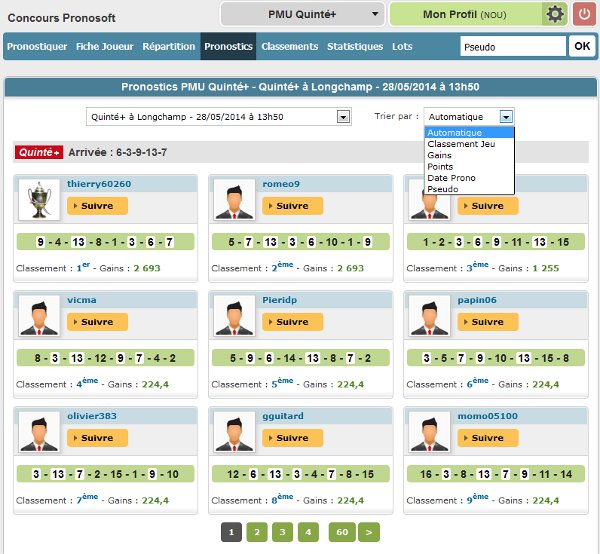600x554 pixels.
Task: Go to page 4 of results
Action: click(x=308, y=532)
